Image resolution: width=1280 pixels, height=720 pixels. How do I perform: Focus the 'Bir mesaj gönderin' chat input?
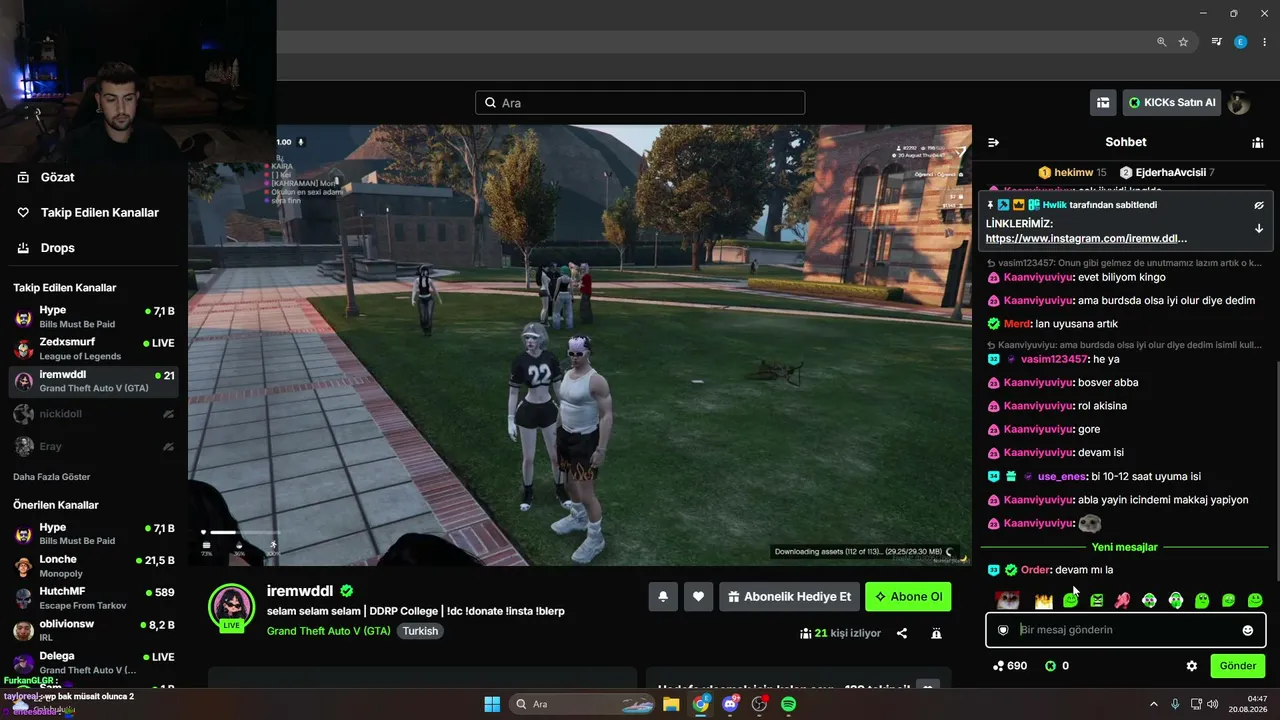click(1125, 630)
